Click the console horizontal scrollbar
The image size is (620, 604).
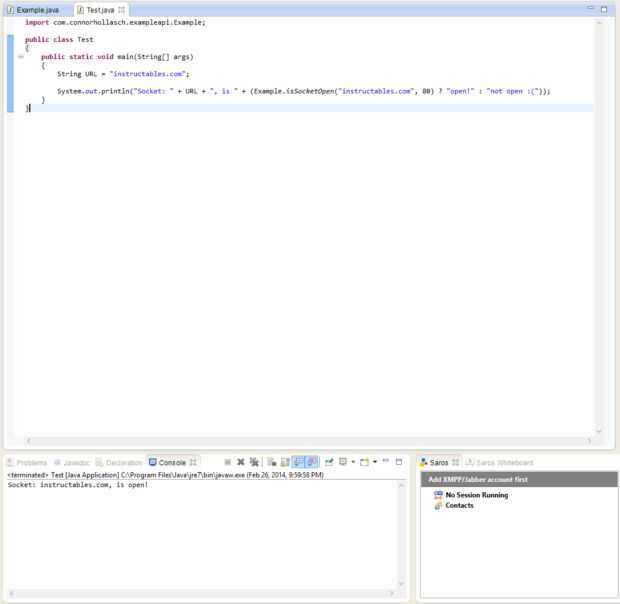tap(201, 593)
